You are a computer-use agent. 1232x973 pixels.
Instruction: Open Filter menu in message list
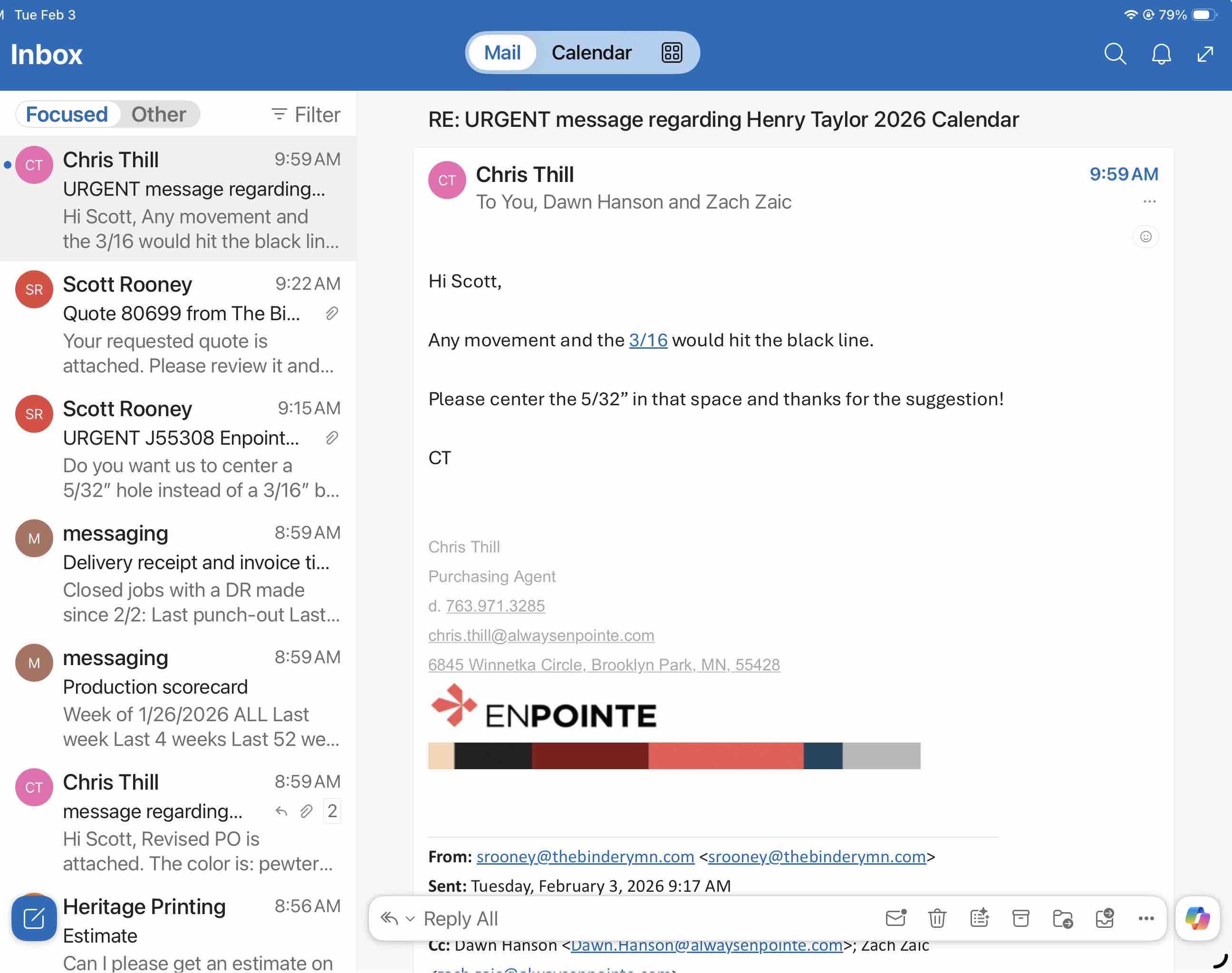pyautogui.click(x=306, y=115)
